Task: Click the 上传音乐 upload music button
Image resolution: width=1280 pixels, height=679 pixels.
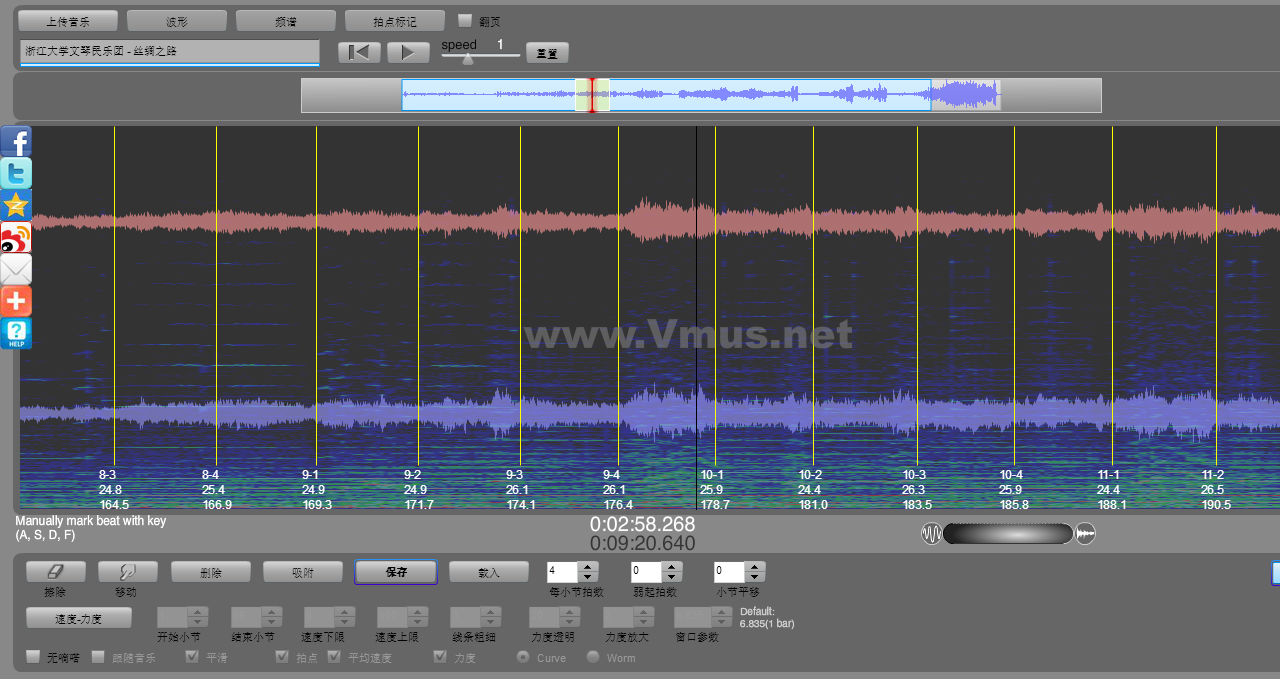Action: (68, 21)
